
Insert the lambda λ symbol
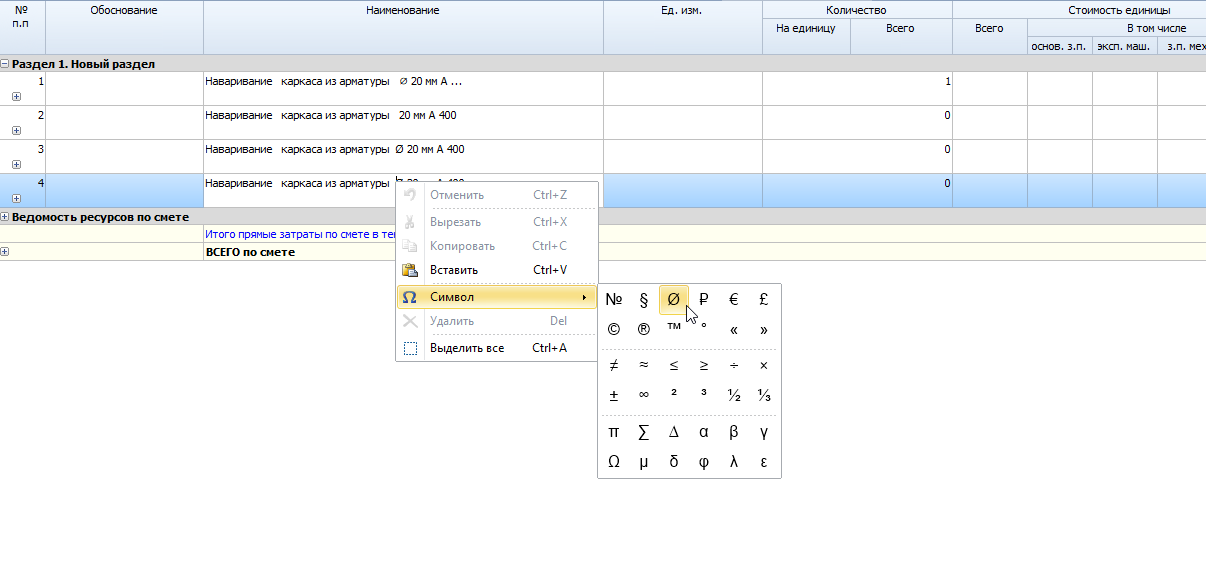point(734,462)
